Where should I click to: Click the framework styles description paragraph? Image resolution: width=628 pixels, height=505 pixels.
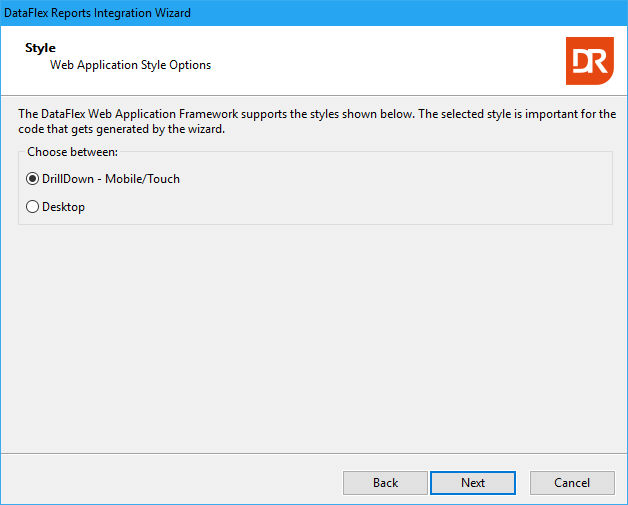click(317, 121)
